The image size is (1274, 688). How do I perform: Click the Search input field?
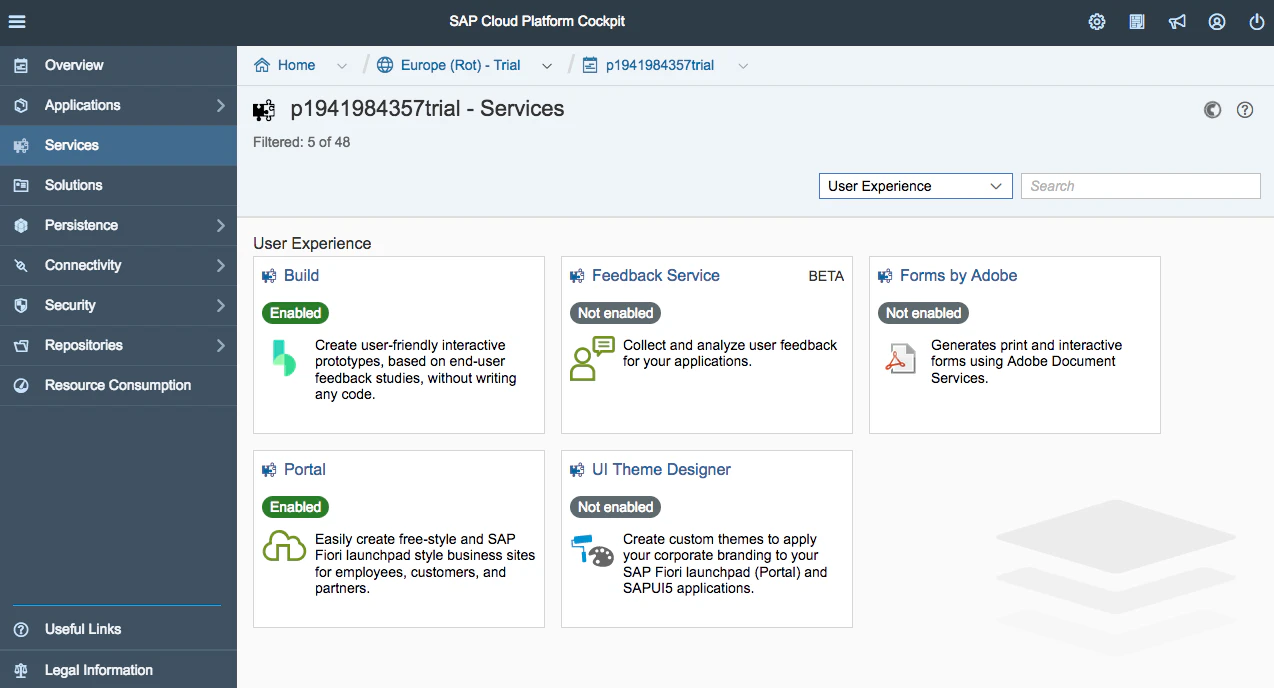coord(1140,185)
